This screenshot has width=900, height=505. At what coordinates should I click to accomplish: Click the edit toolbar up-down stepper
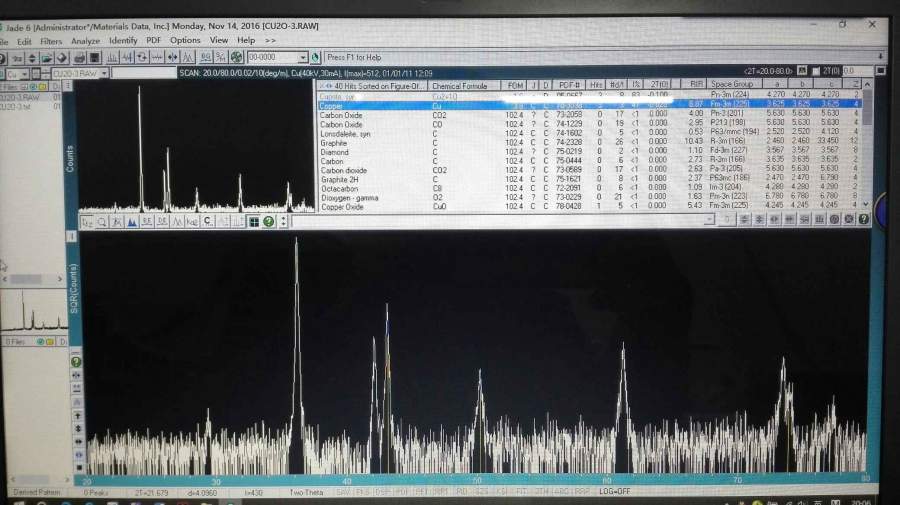tap(283, 222)
